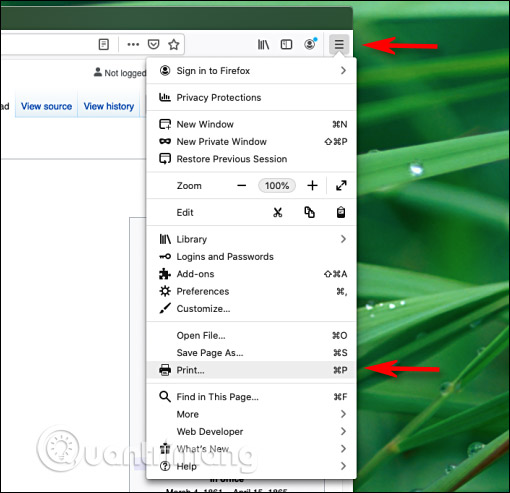Open Add-ons manager entry

(252, 274)
